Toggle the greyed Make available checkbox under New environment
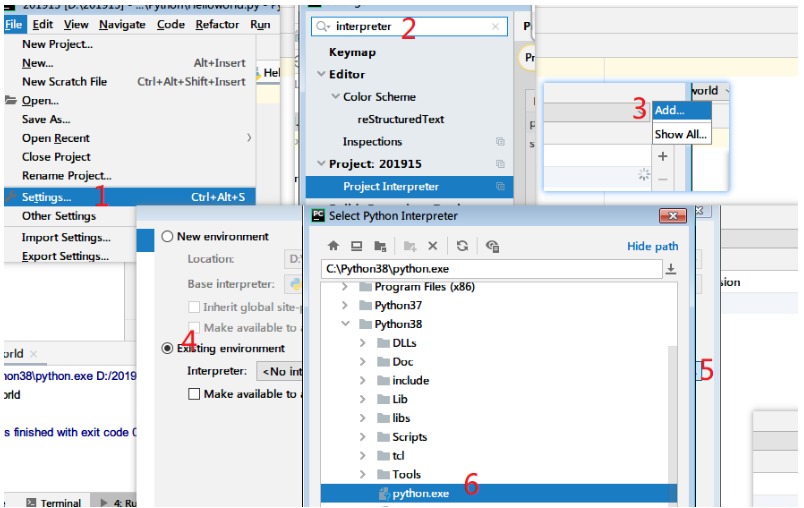804x508 pixels. (194, 328)
